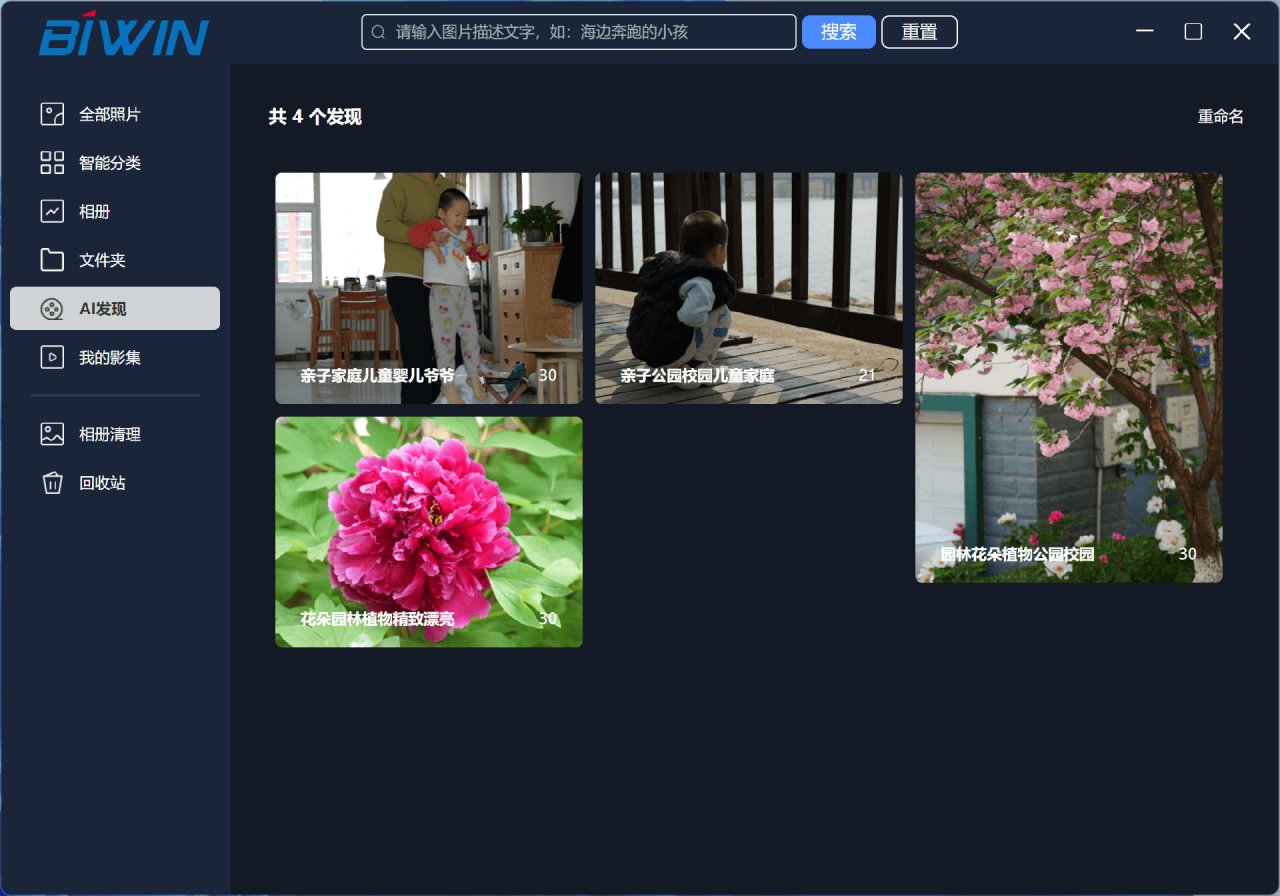The width and height of the screenshot is (1280, 896).
Task: Click the 搜索 search button
Action: tap(838, 31)
